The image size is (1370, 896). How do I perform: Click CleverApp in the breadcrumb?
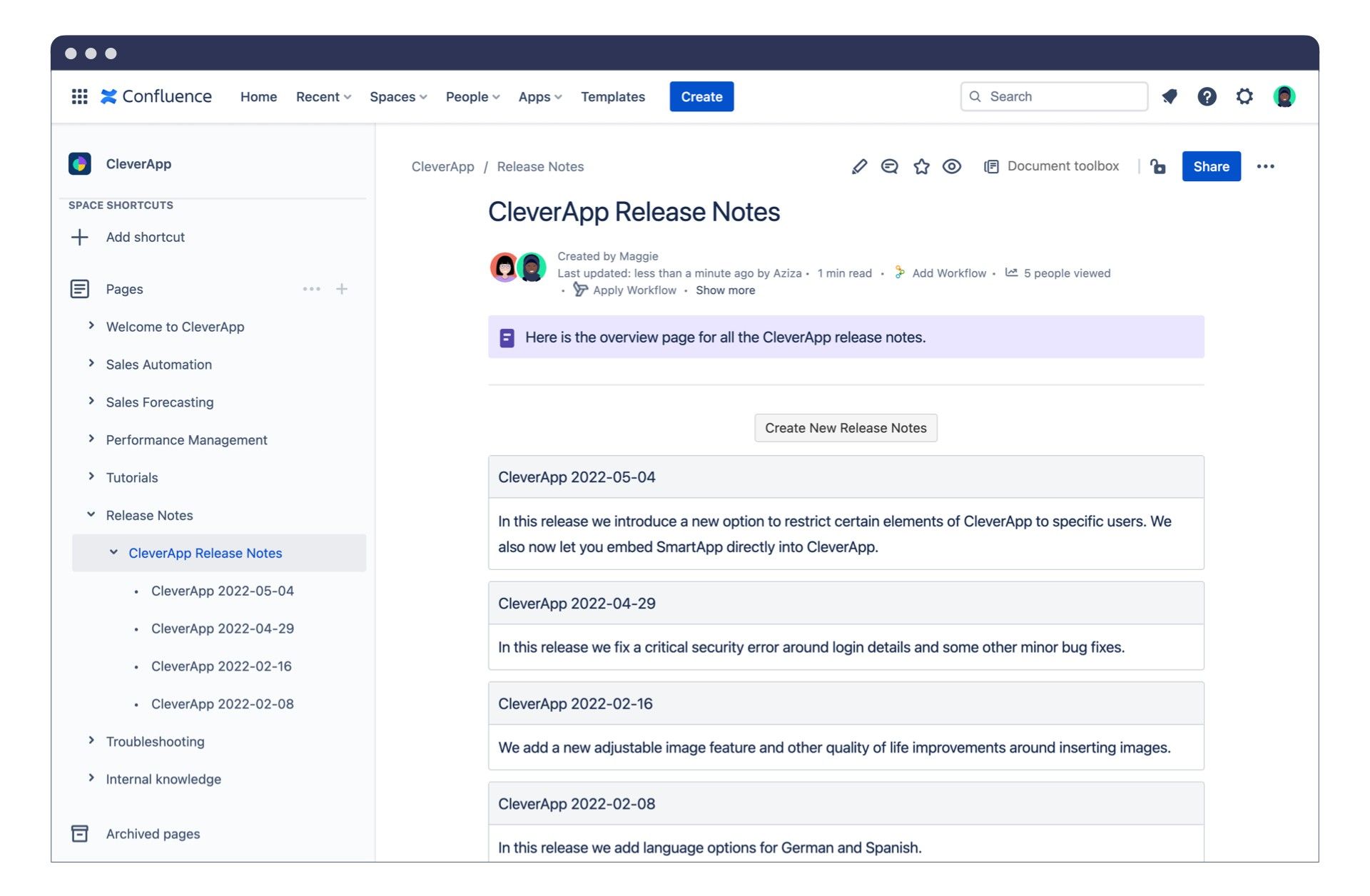tap(442, 166)
